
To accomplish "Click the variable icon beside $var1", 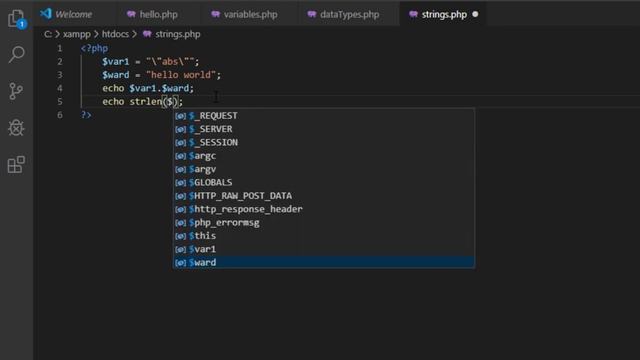I will click(180, 249).
